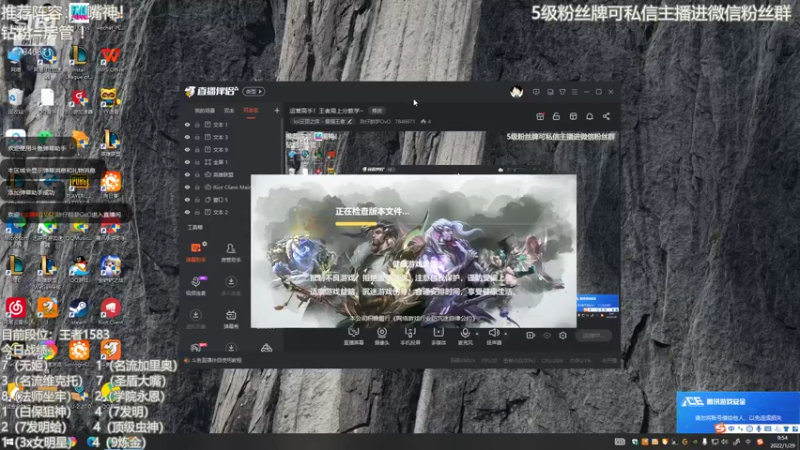Add a 手机投屏 source
Viewport: 800px width, 450px height.
pyautogui.click(x=410, y=336)
